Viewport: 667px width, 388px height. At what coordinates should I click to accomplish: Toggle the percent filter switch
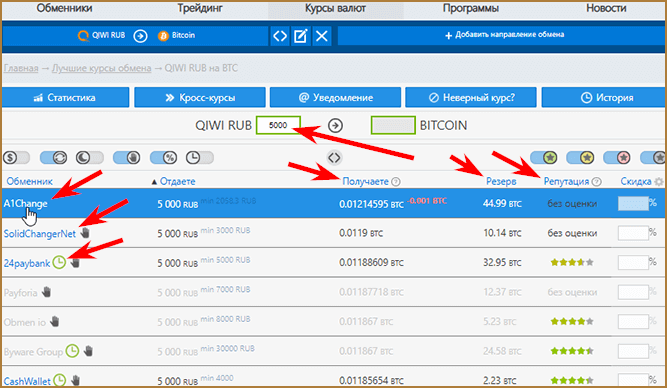(x=164, y=158)
